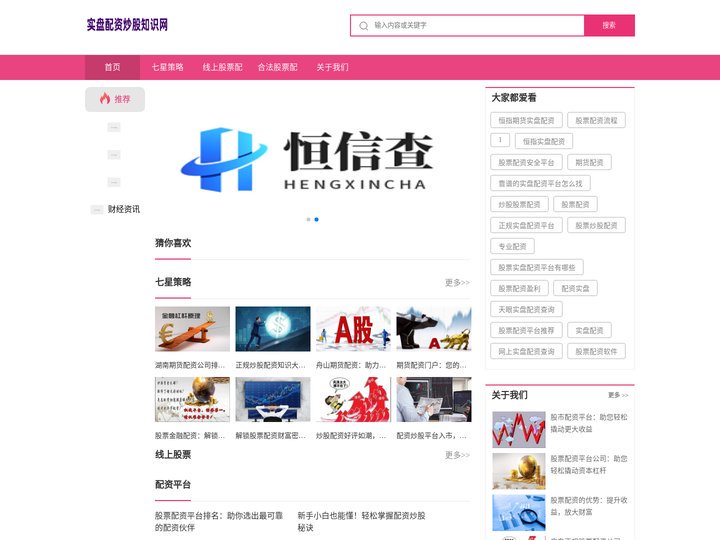Open the 合法股票配 nav item
This screenshot has width=720, height=540.
tap(277, 68)
